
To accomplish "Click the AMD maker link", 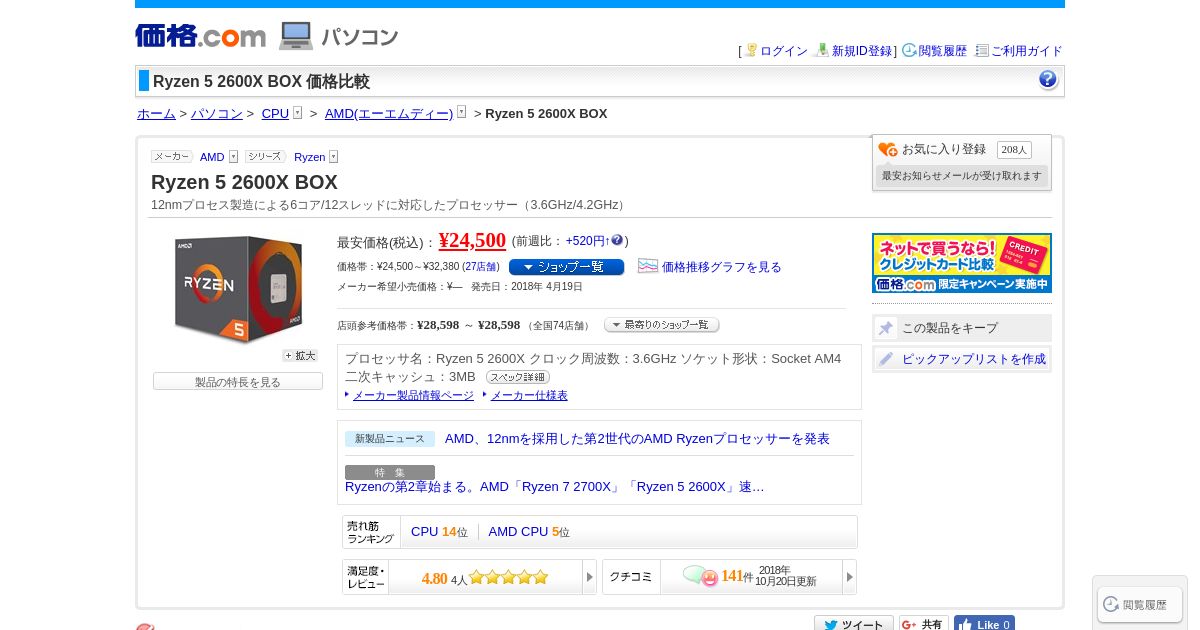I will point(212,157).
